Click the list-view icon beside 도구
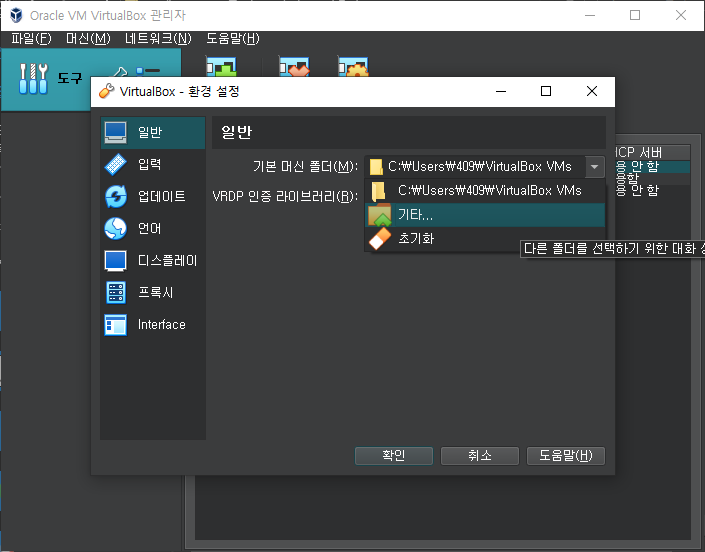 [x=148, y=71]
